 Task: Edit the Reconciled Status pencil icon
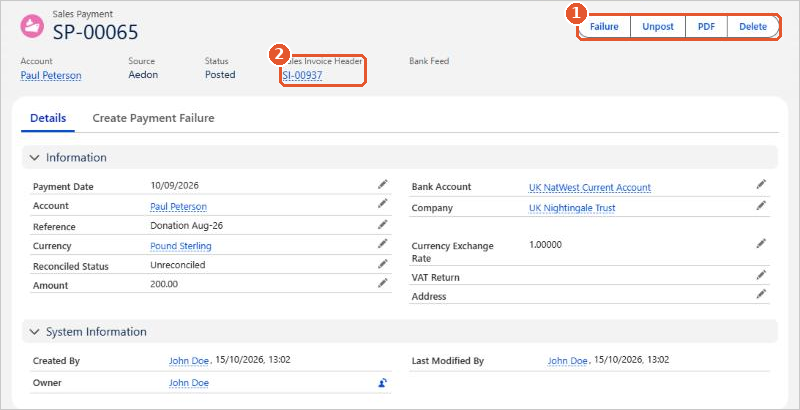click(383, 264)
